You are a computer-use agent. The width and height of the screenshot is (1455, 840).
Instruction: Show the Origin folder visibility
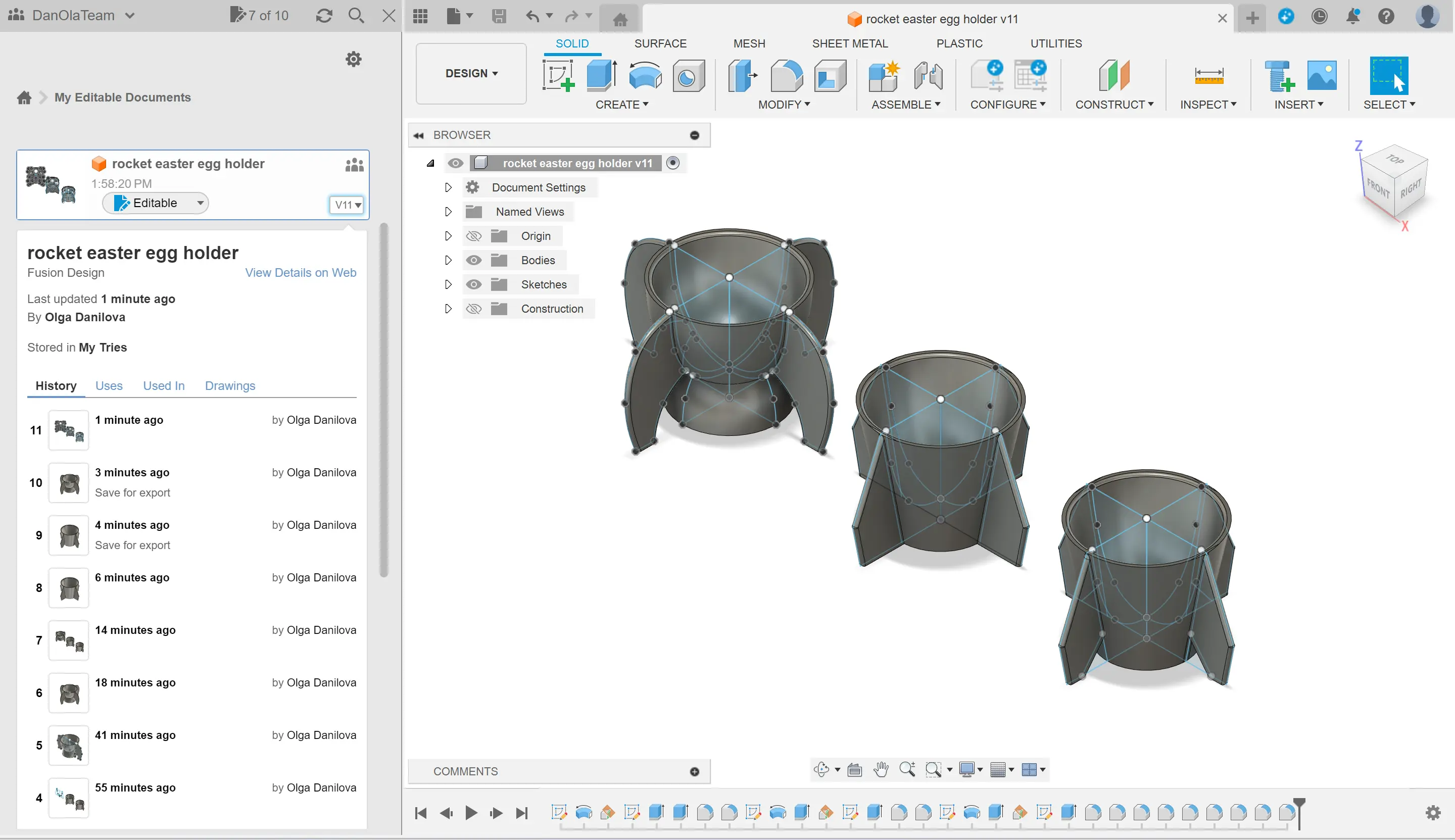[x=474, y=236]
